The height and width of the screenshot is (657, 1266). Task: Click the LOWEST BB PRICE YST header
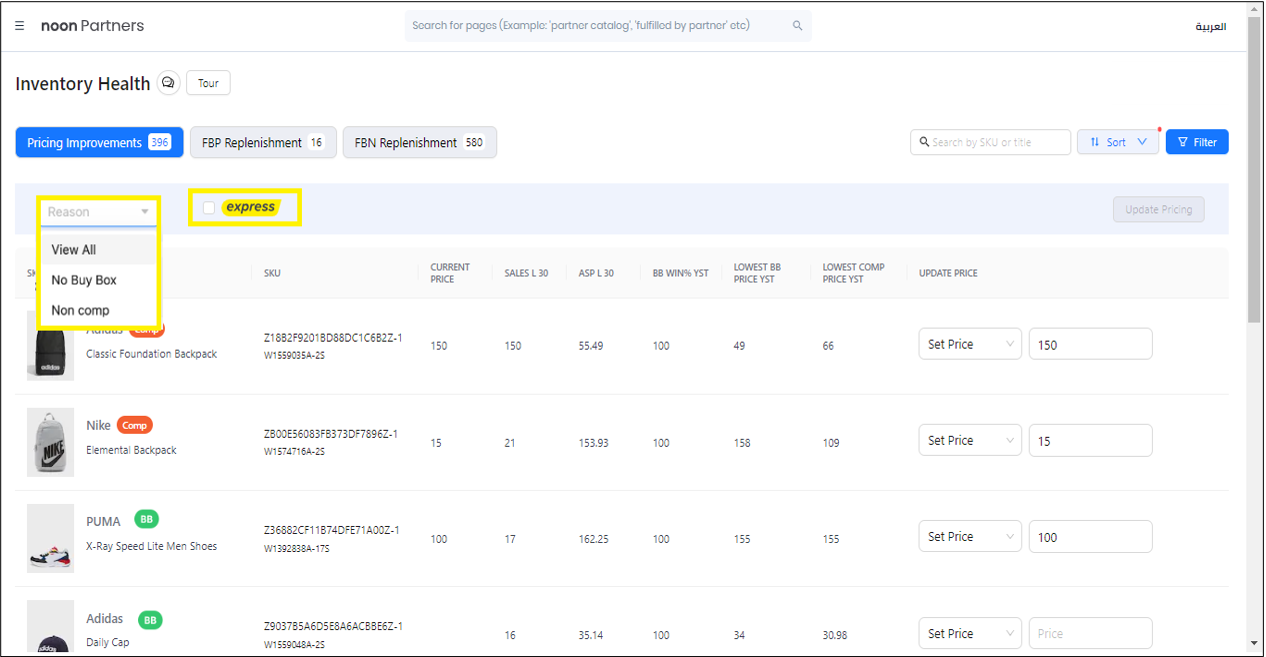[x=757, y=273]
